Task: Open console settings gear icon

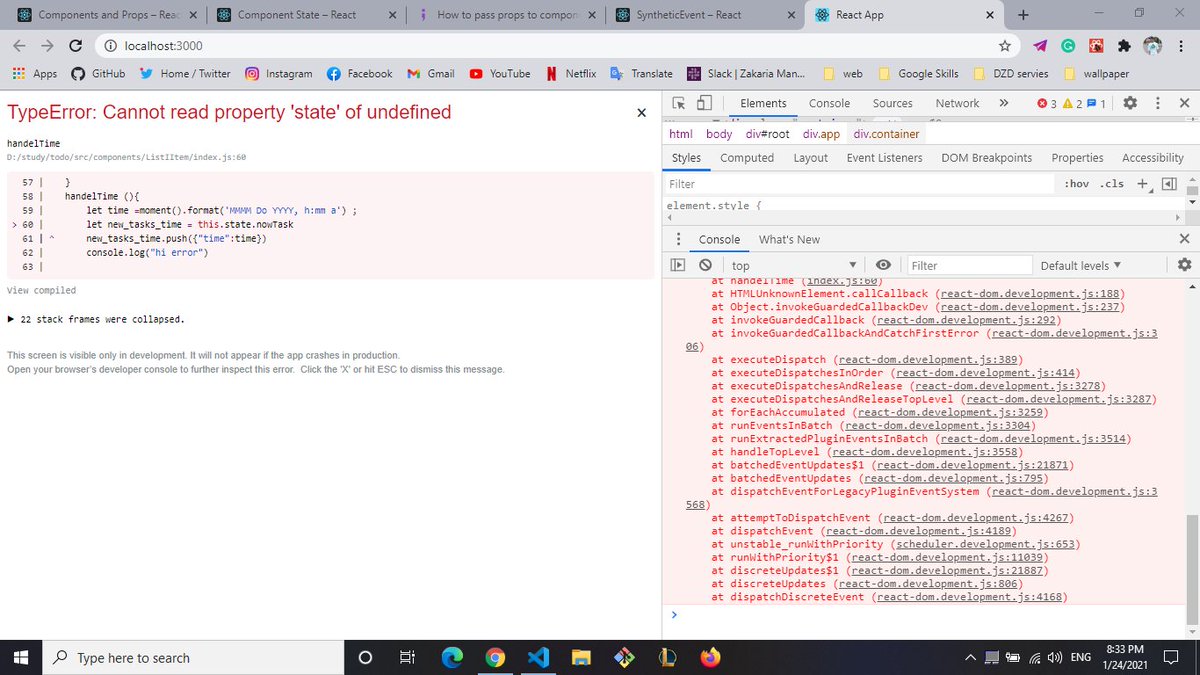Action: point(1185,265)
